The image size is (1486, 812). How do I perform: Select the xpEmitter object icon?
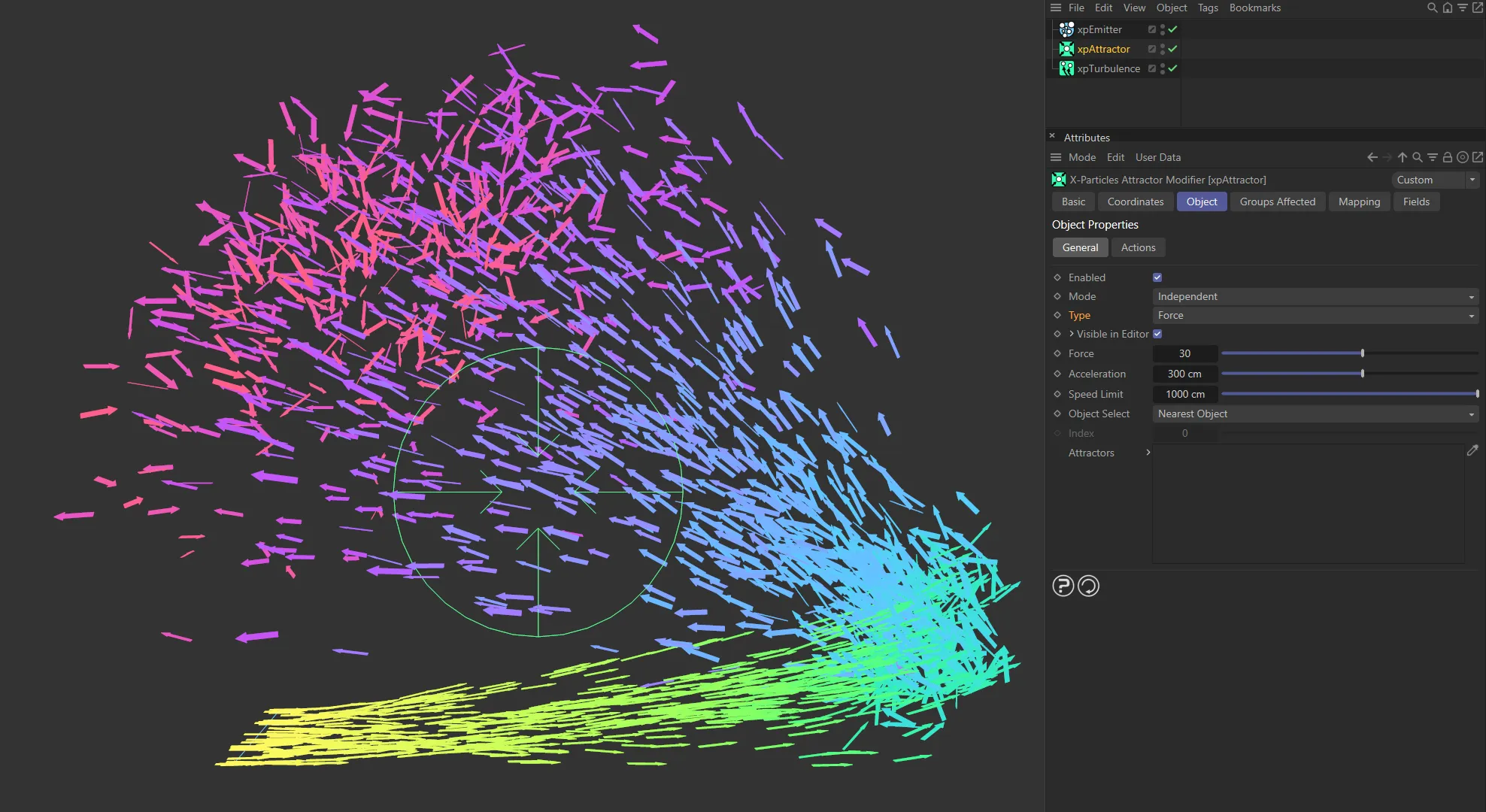tap(1066, 29)
